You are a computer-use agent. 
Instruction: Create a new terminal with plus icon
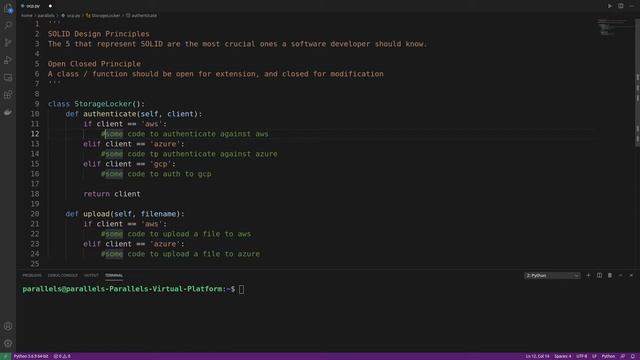[588, 276]
